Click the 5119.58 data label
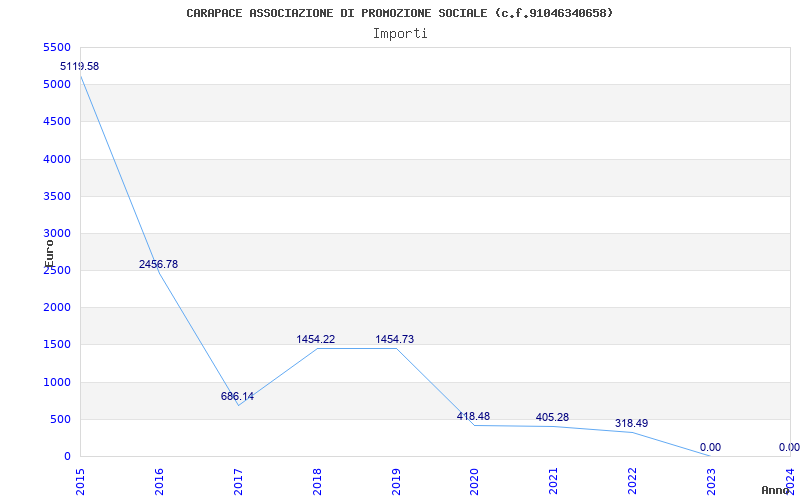Screen dimensions: 800x500 [79, 66]
